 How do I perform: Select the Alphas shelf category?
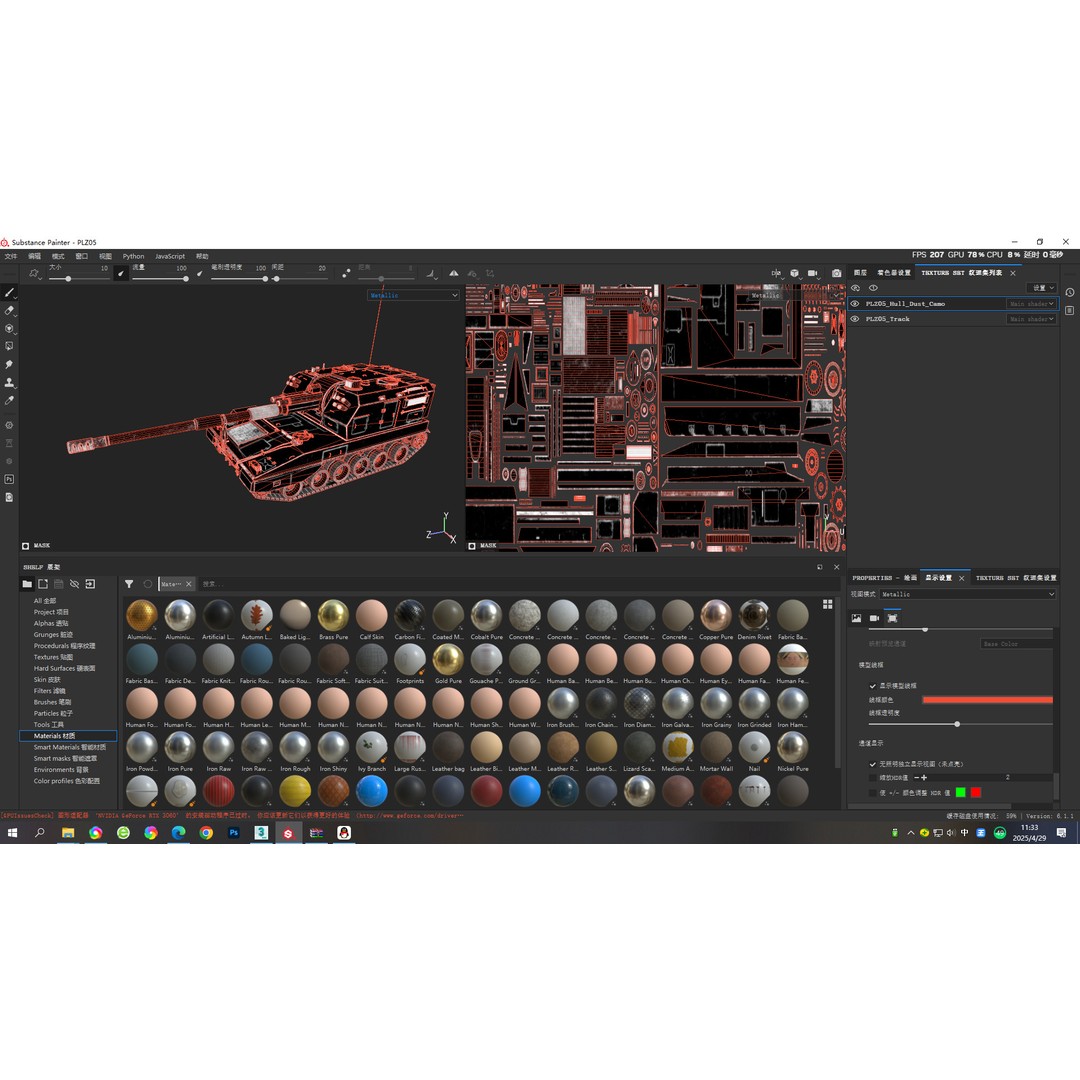[x=52, y=623]
